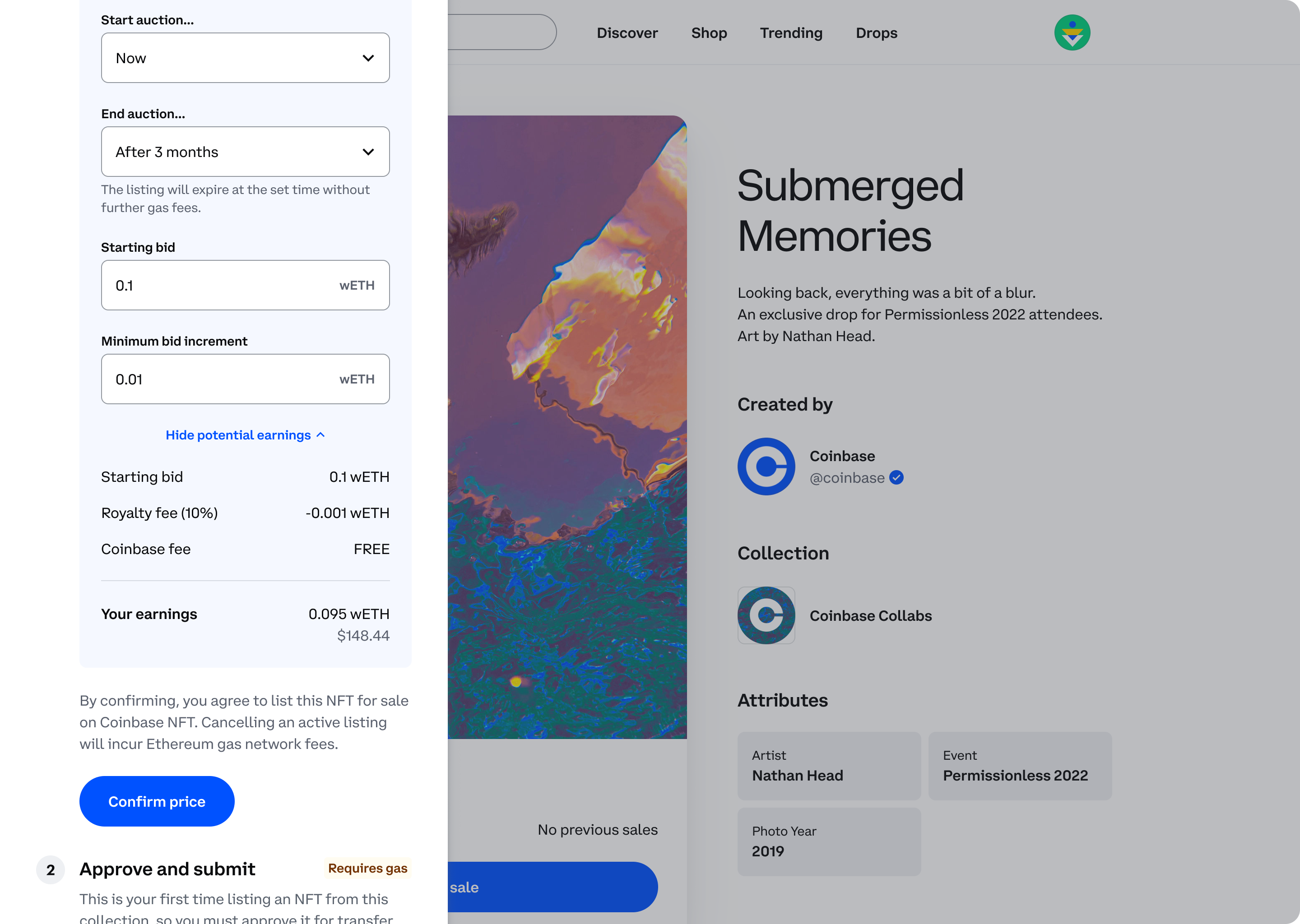This screenshot has height=924, width=1300.
Task: Open the Discover menu item
Action: coord(627,33)
